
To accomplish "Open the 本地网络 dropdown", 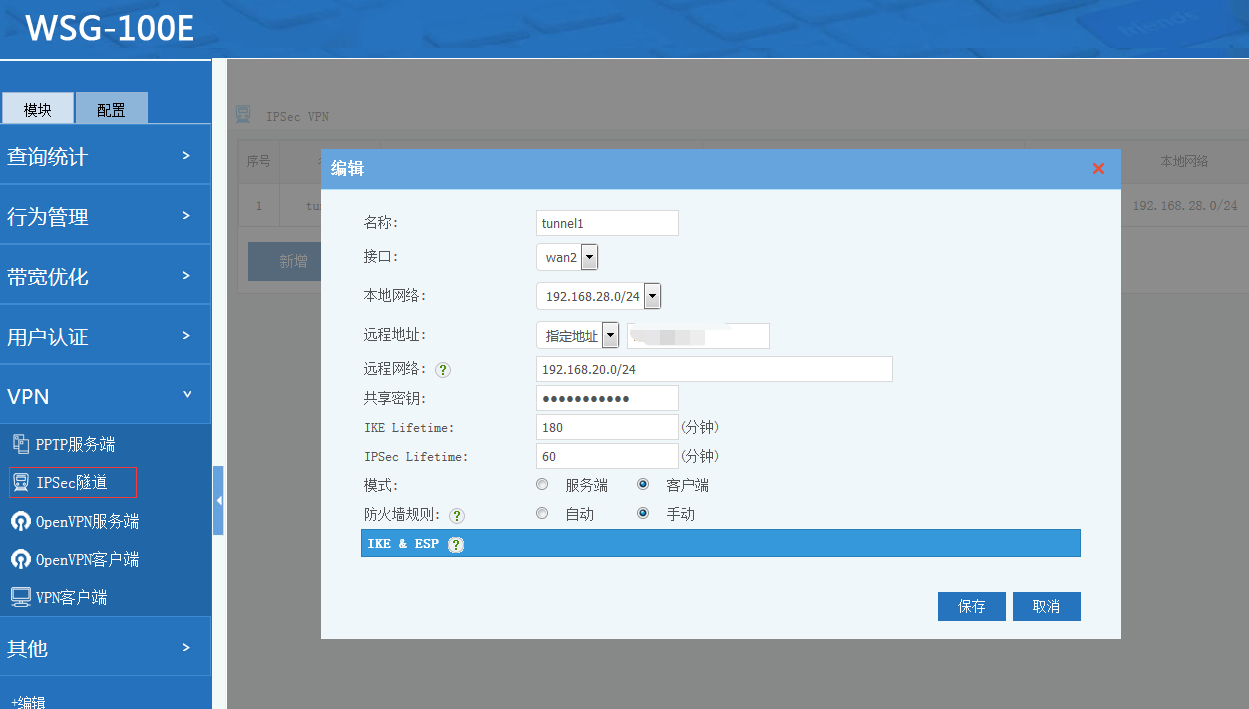I will click(x=652, y=296).
